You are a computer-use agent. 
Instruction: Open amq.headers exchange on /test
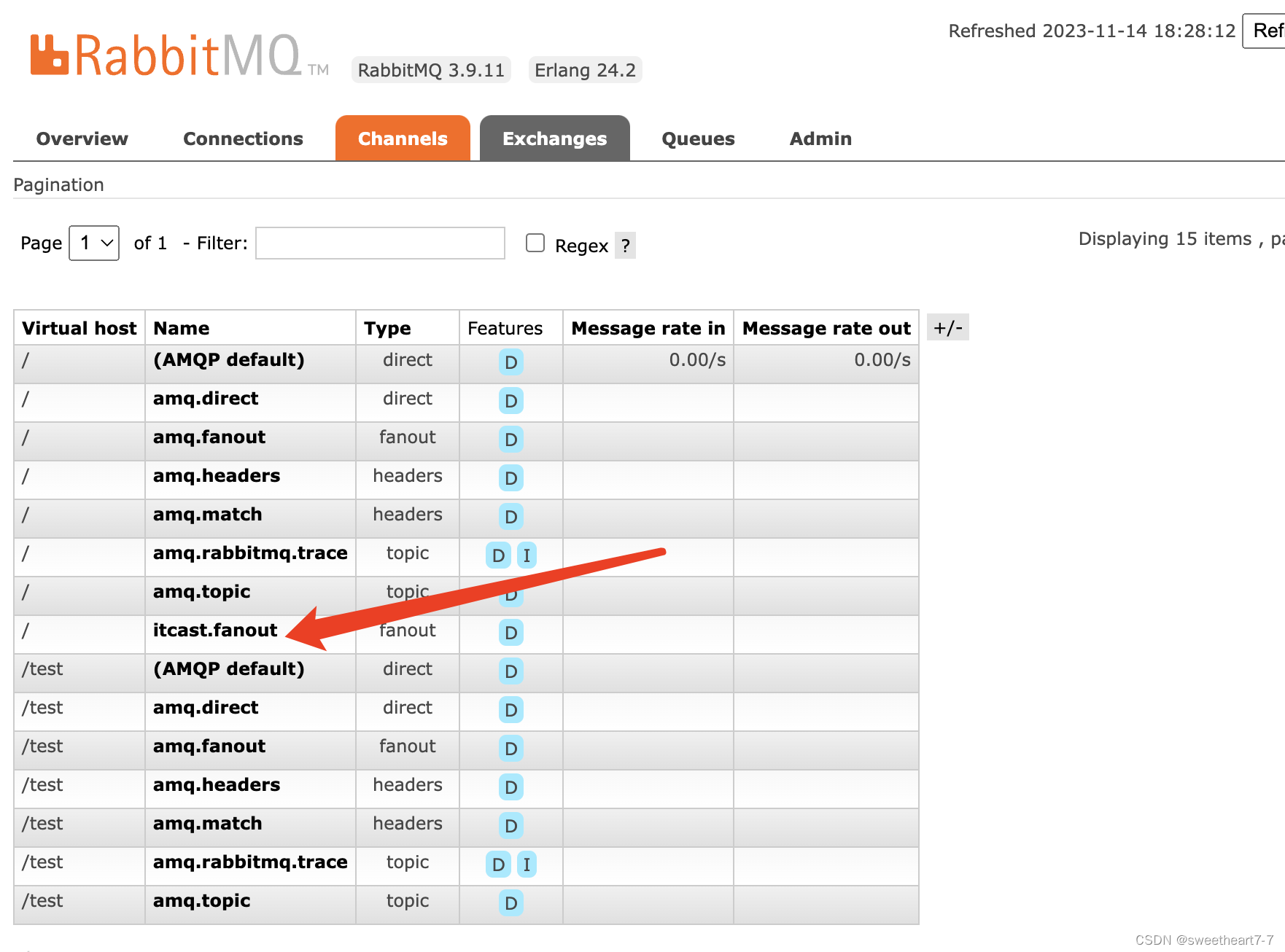pyautogui.click(x=217, y=785)
